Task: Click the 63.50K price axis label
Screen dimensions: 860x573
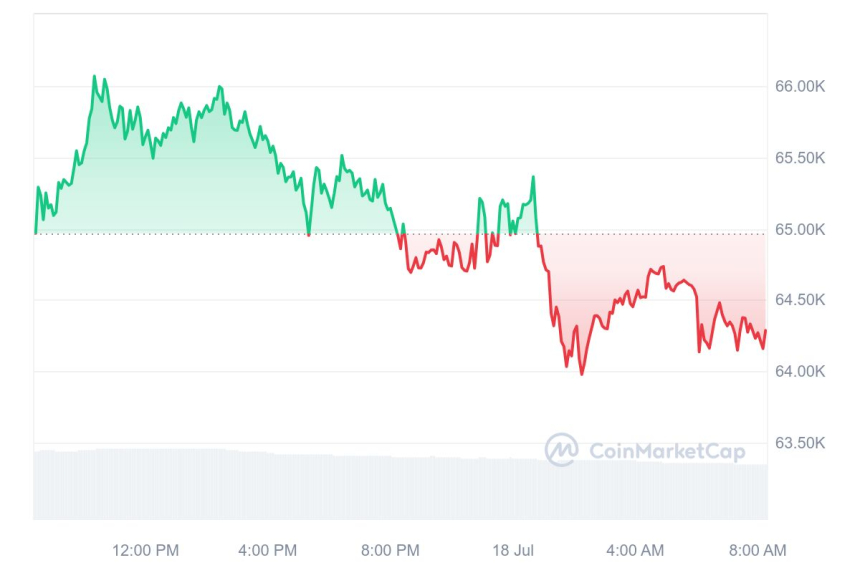Action: 800,443
